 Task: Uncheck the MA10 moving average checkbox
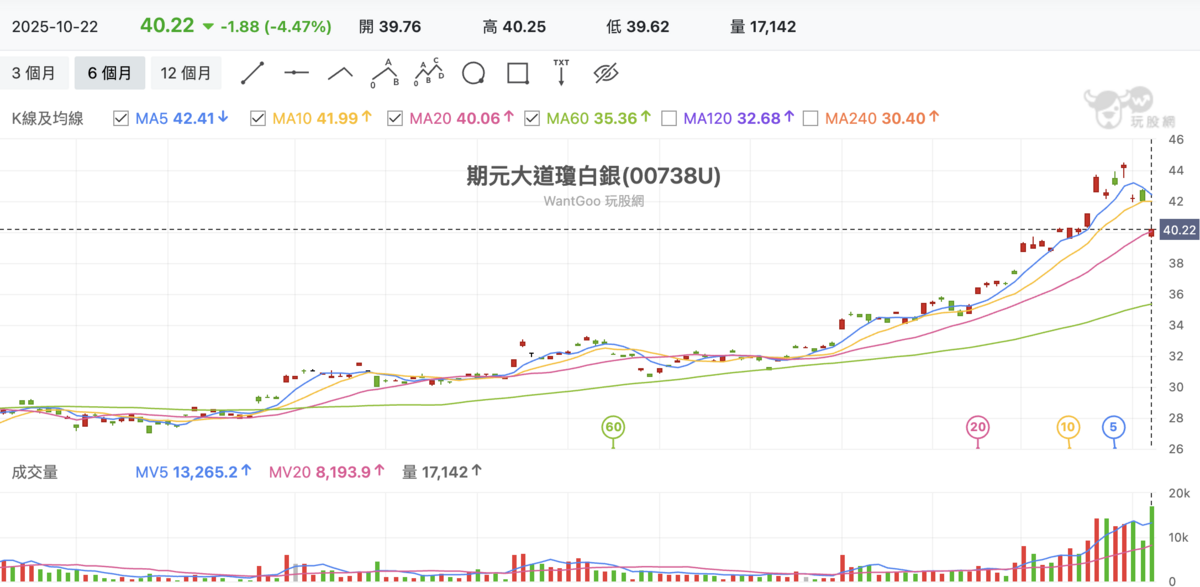tap(258, 118)
